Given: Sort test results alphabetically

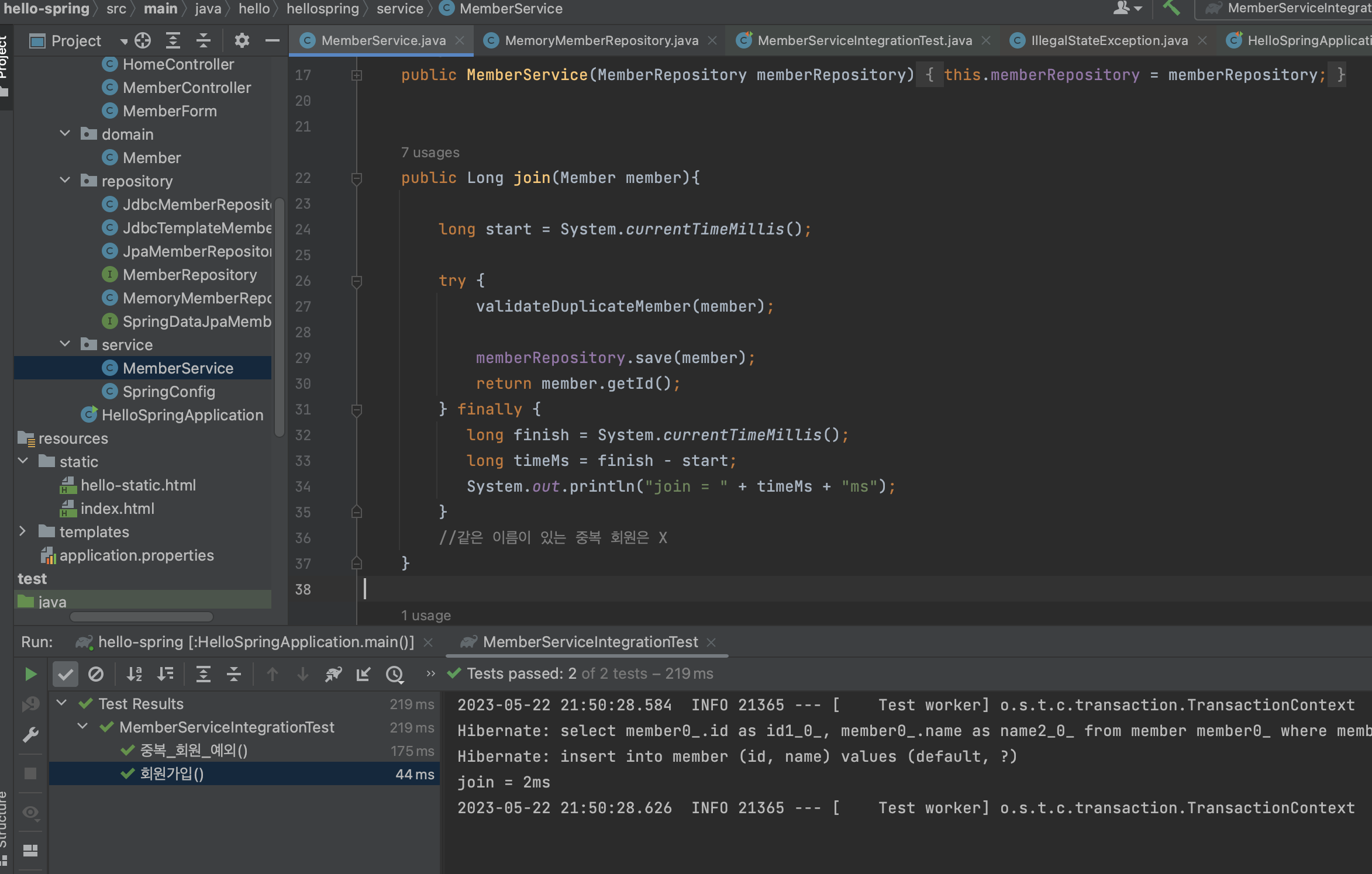Looking at the screenshot, I should point(134,673).
